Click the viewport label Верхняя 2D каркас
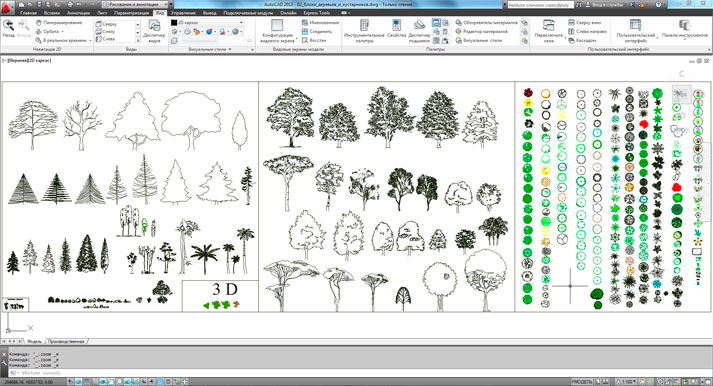 coord(26,60)
